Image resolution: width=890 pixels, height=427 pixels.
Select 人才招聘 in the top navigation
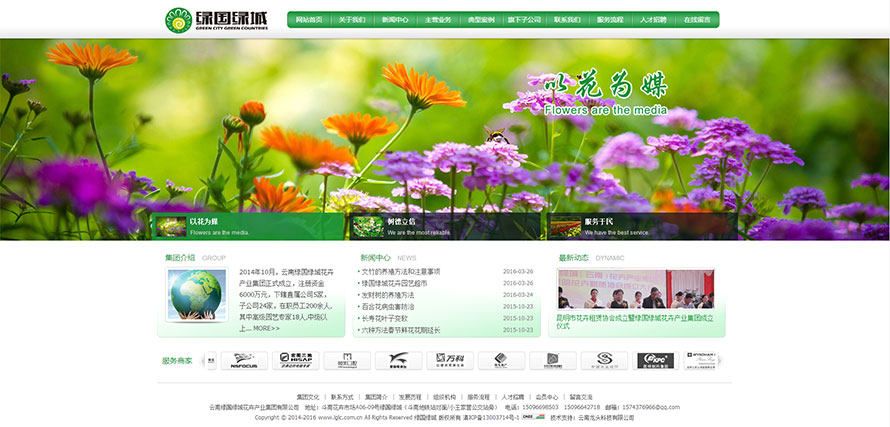coord(653,20)
